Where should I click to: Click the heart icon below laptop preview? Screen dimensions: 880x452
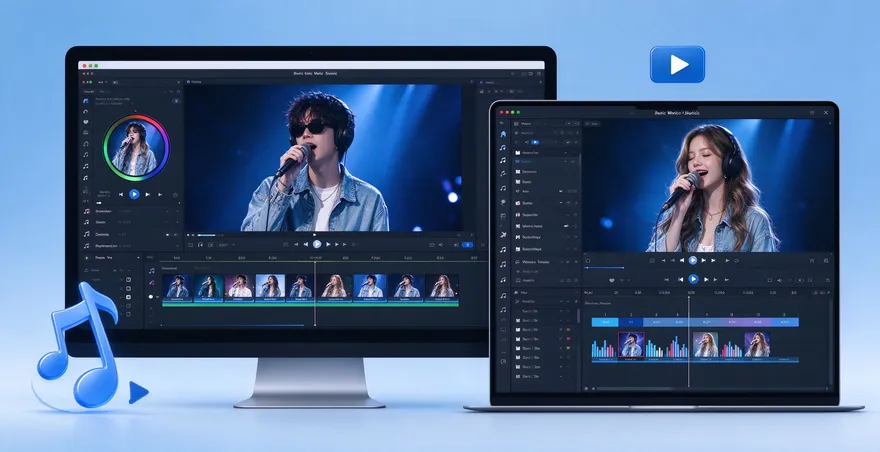click(x=612, y=280)
